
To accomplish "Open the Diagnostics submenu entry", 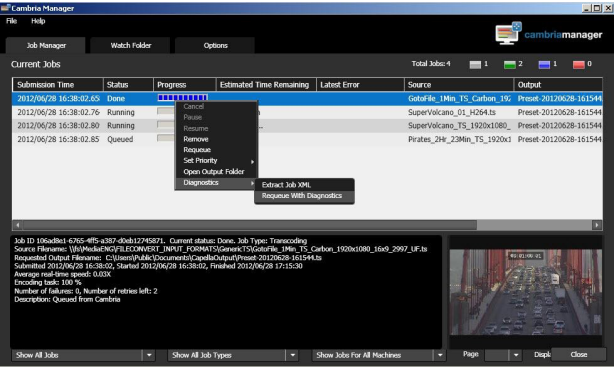I will [x=216, y=183].
